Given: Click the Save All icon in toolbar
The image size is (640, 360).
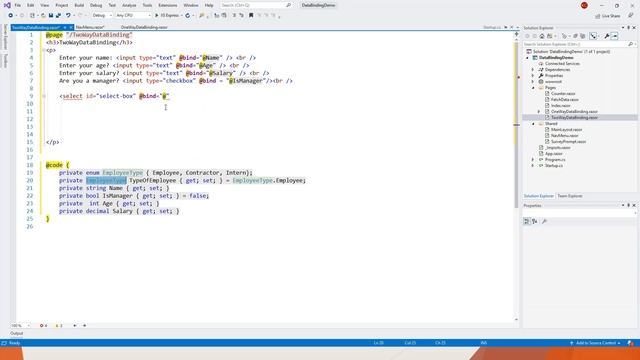Looking at the screenshot, I should (x=58, y=16).
